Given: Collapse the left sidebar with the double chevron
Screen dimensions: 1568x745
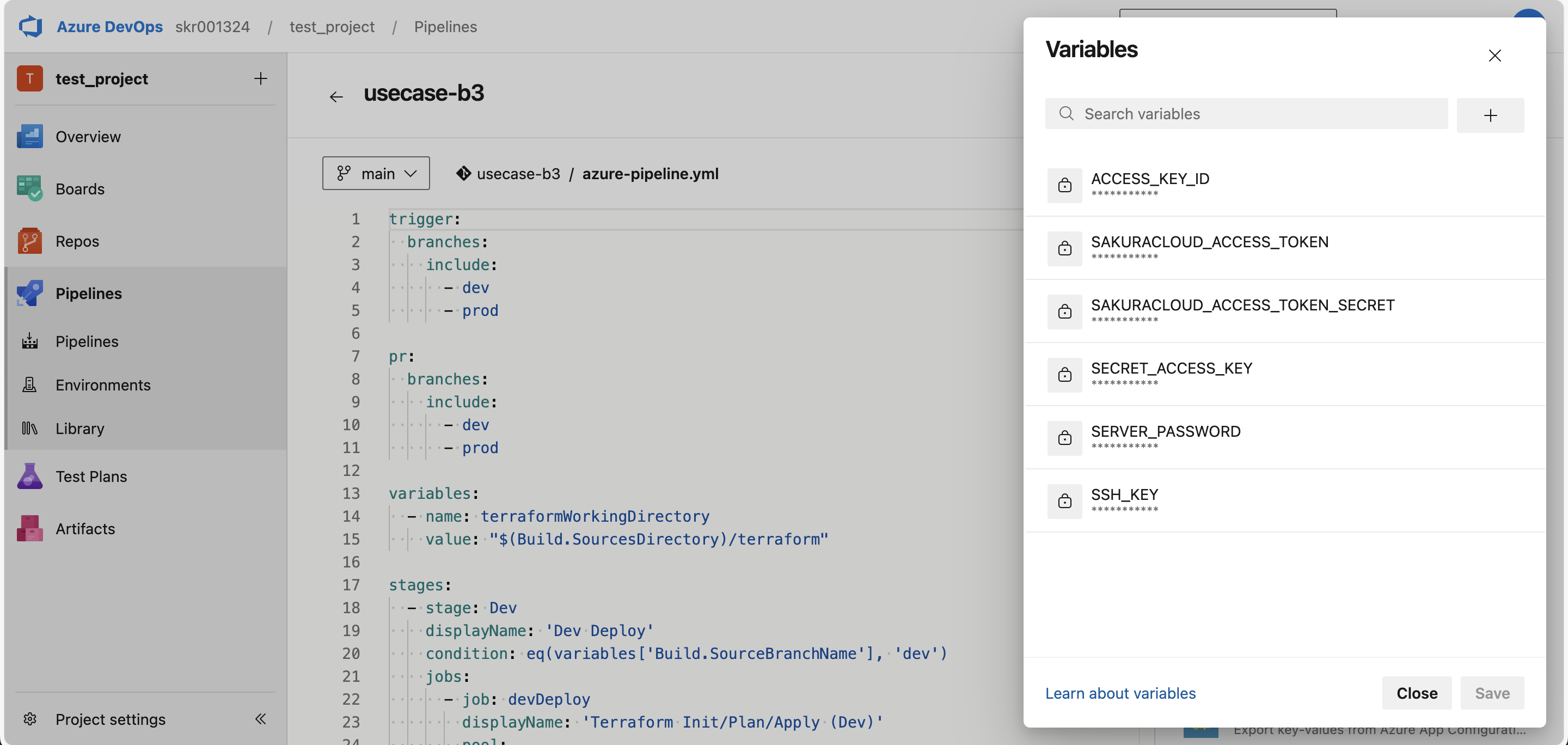Looking at the screenshot, I should (261, 719).
